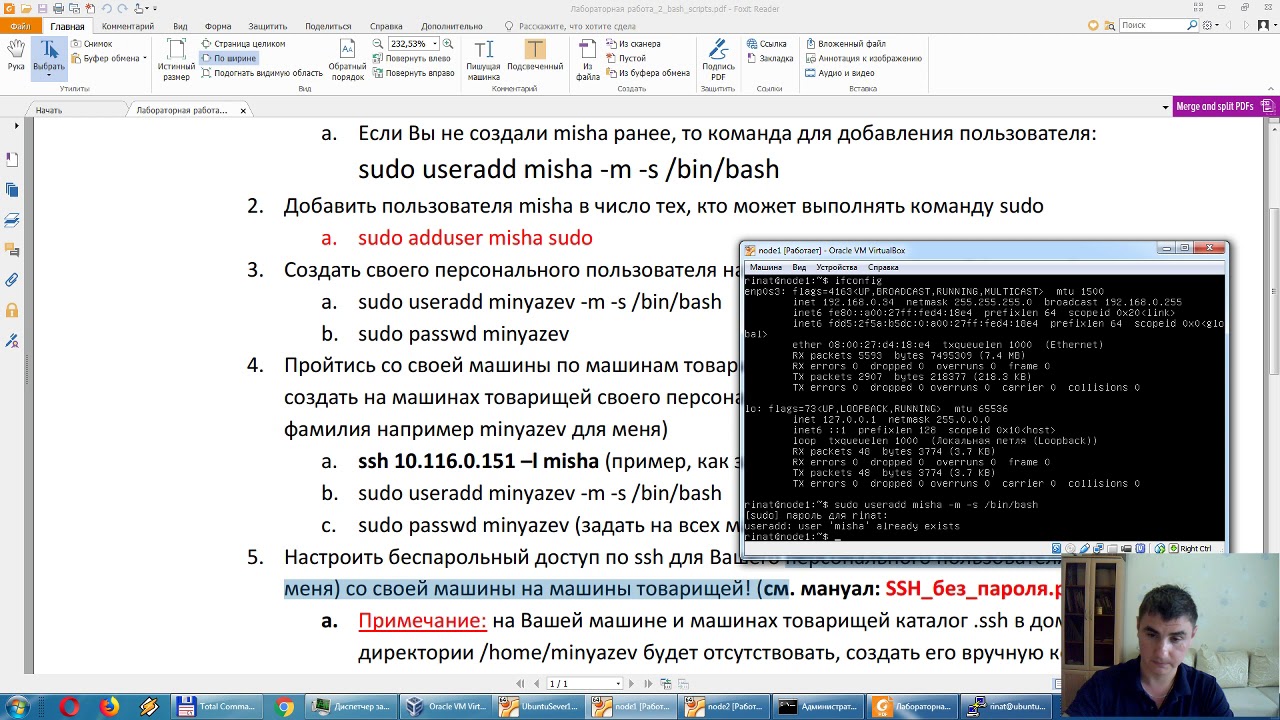
Task: Click Аннотация к изображению button
Action: (x=864, y=58)
